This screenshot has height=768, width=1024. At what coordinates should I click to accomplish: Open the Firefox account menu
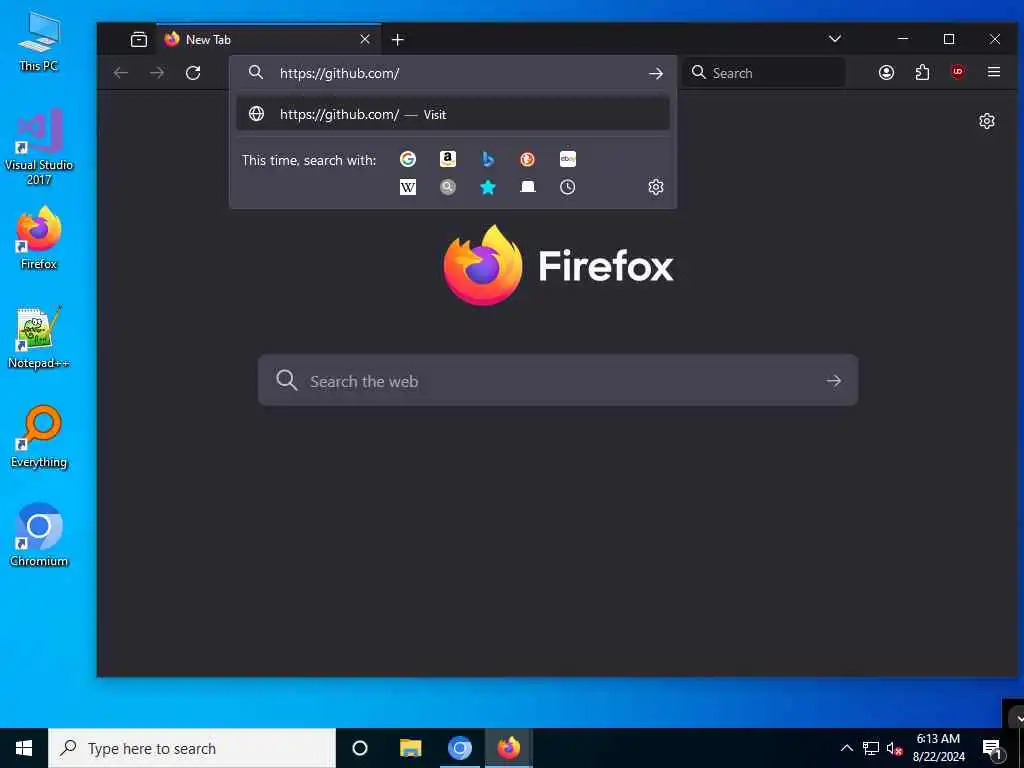(886, 72)
